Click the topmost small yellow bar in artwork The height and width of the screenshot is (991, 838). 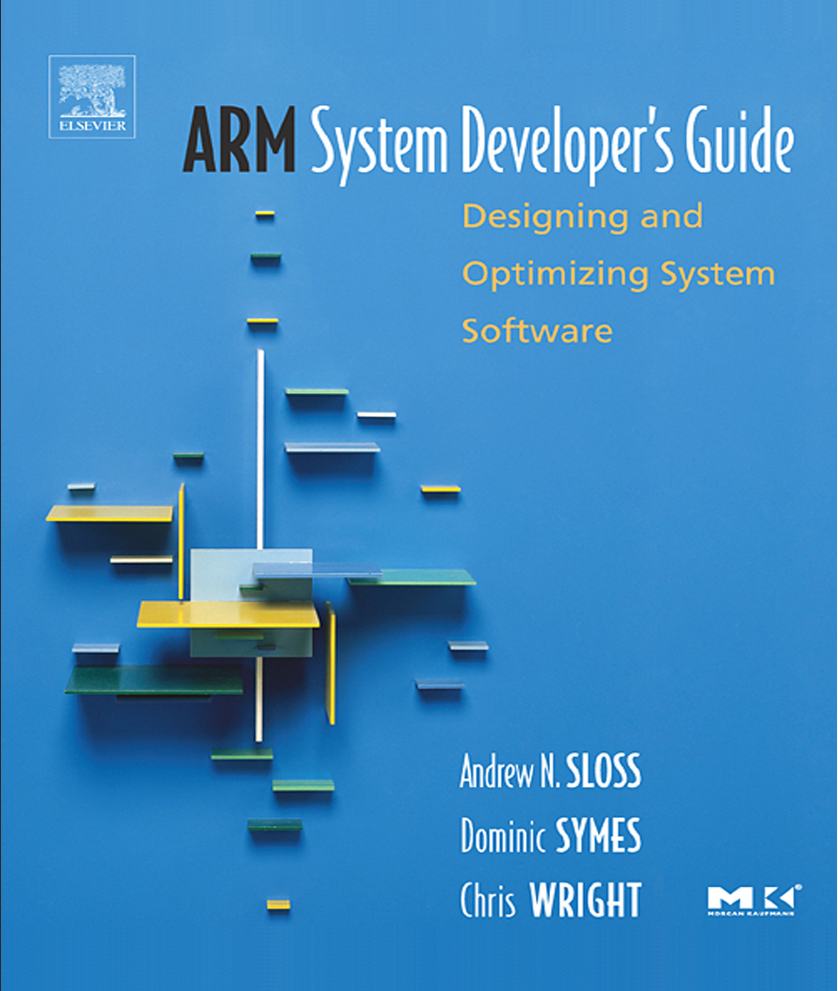click(x=264, y=214)
